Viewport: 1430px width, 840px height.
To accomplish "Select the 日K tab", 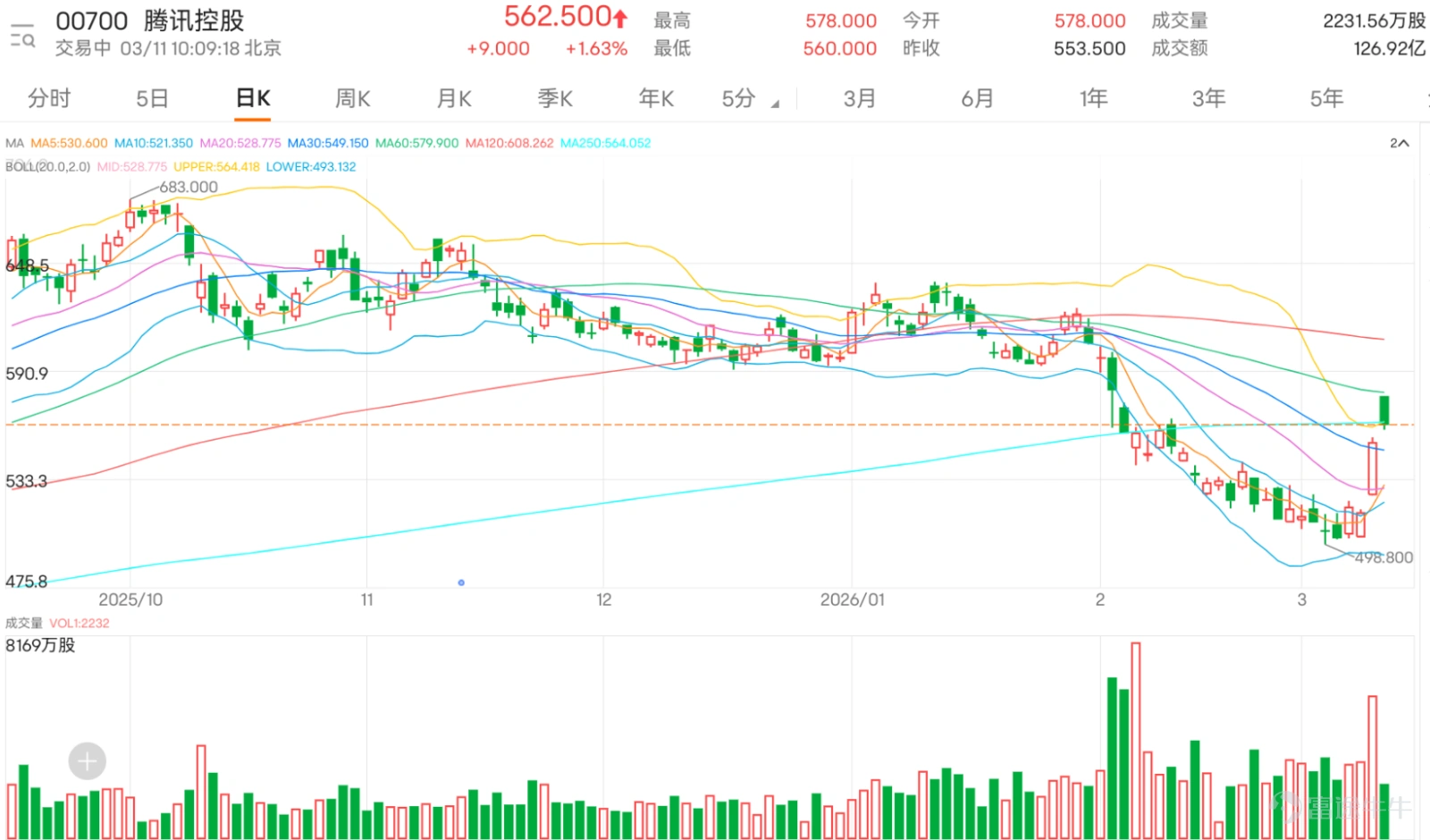I will [x=253, y=98].
